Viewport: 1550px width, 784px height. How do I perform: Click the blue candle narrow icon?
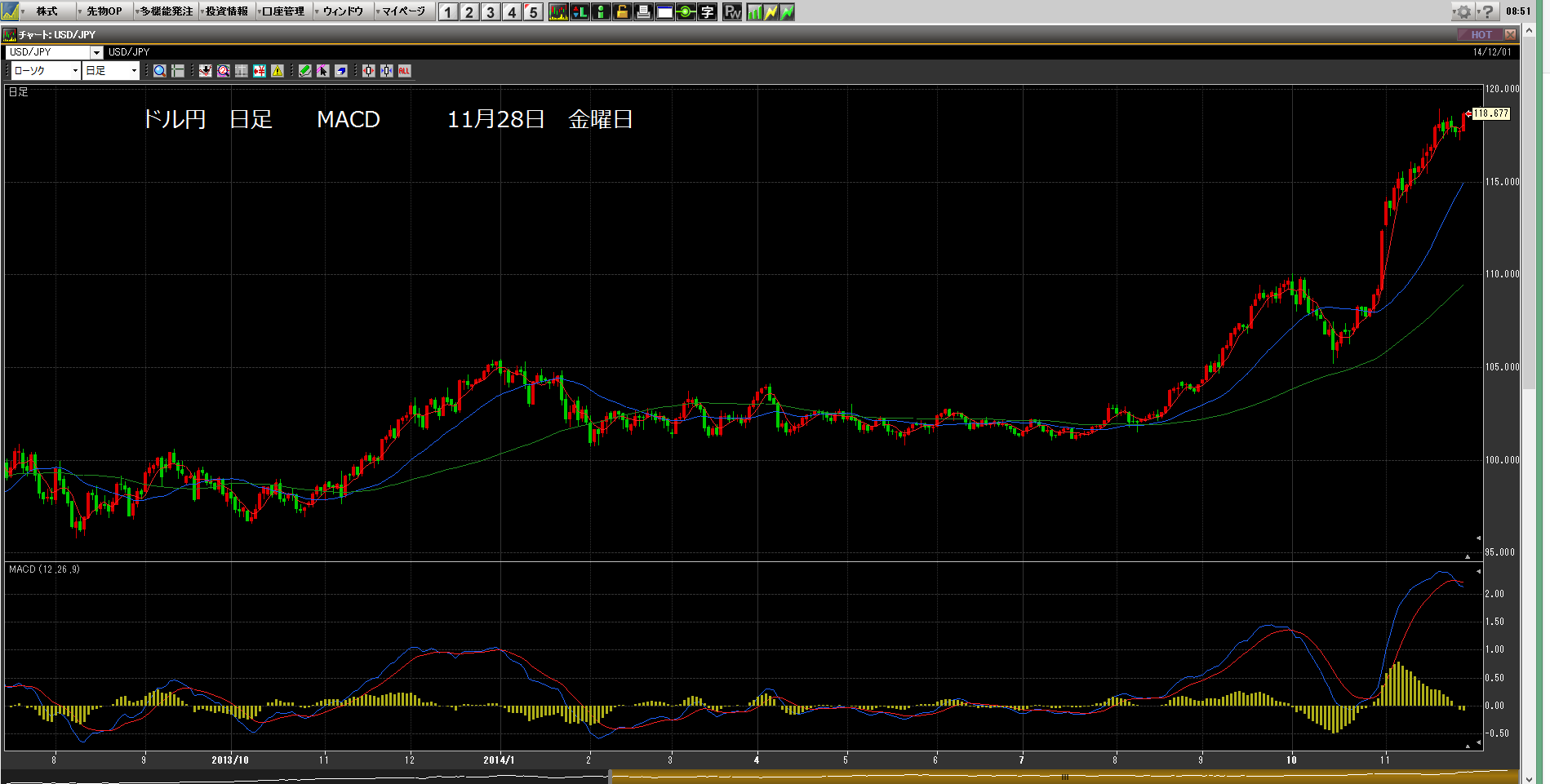coord(386,71)
